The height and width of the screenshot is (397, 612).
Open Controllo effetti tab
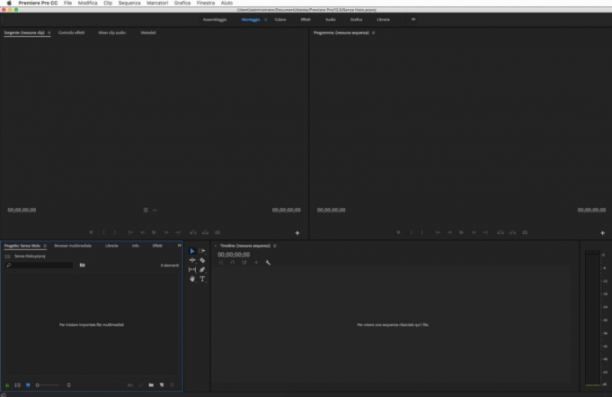71,33
